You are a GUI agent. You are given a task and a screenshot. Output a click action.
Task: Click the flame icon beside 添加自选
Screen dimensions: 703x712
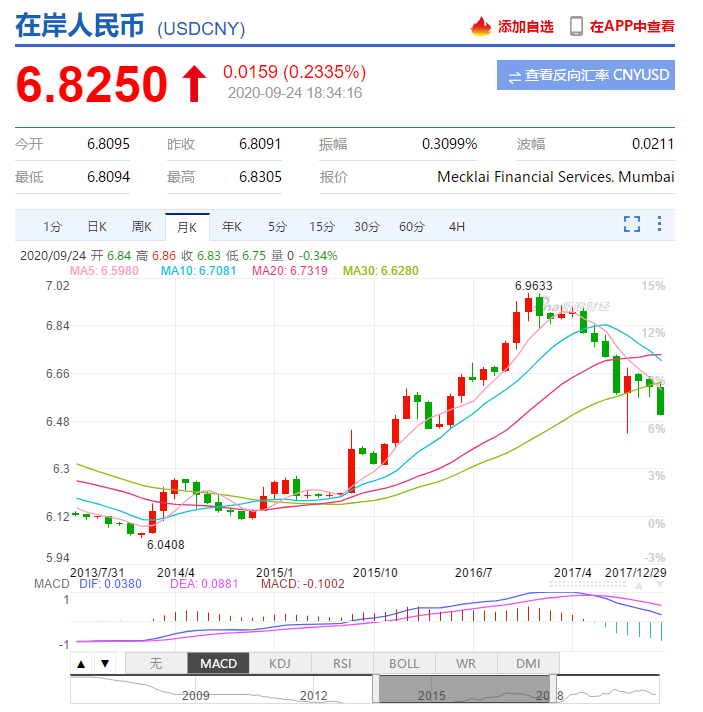tap(482, 26)
